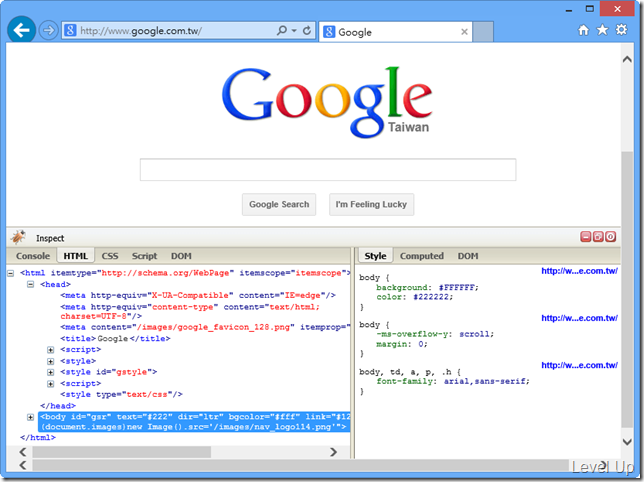Select the highlighted body element row
This screenshot has width=644, height=482.
pyautogui.click(x=194, y=422)
